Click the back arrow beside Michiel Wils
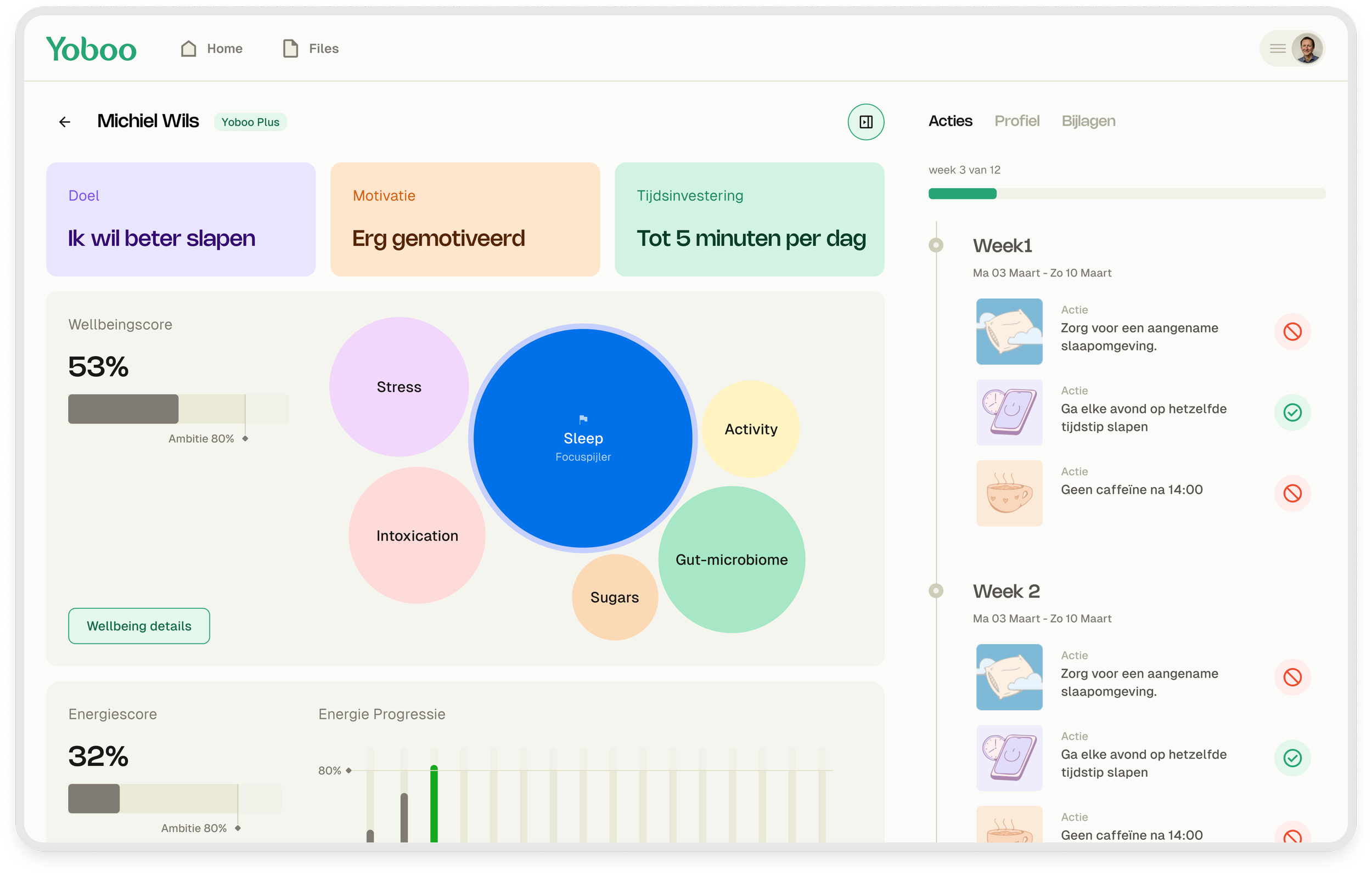 64,122
